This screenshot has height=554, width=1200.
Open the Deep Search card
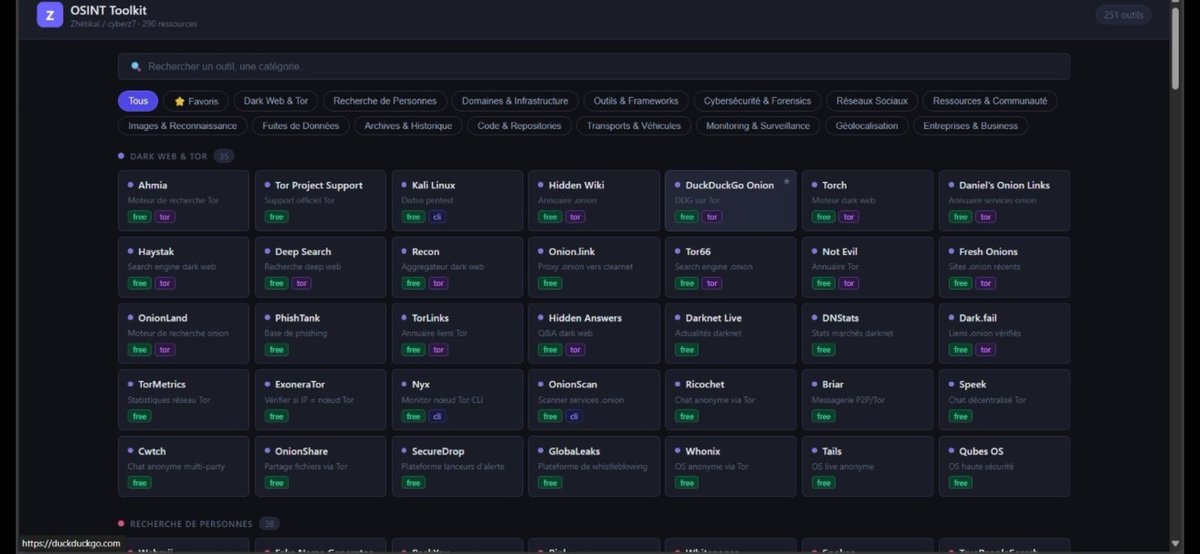(320, 267)
